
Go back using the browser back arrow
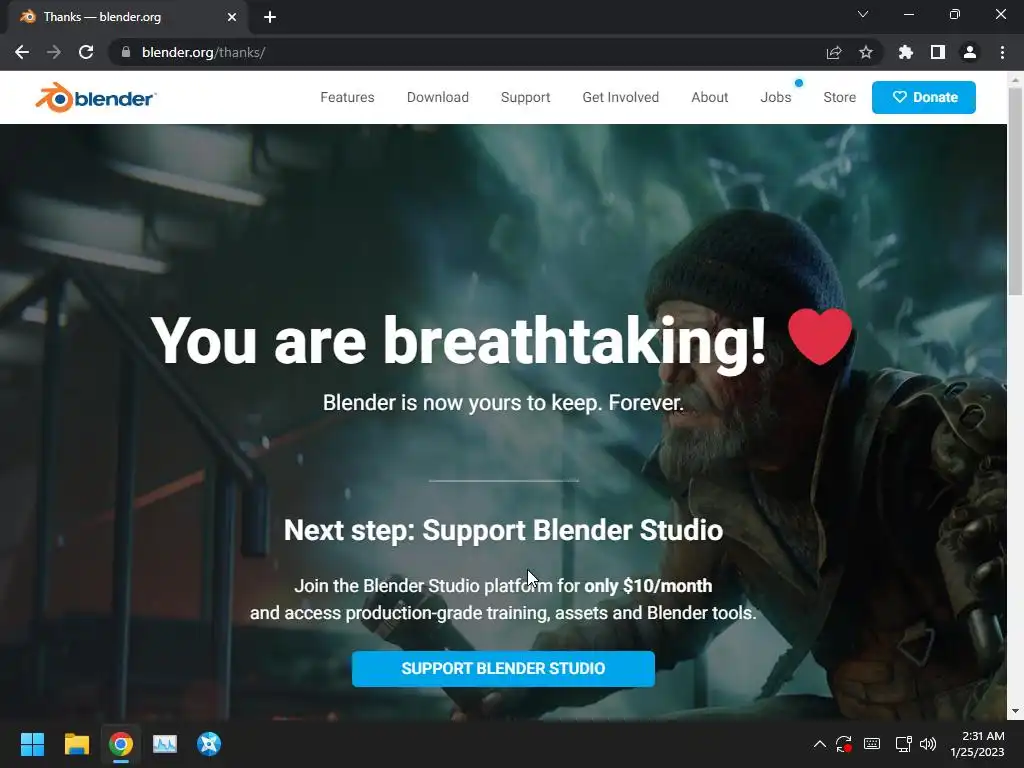[x=22, y=52]
